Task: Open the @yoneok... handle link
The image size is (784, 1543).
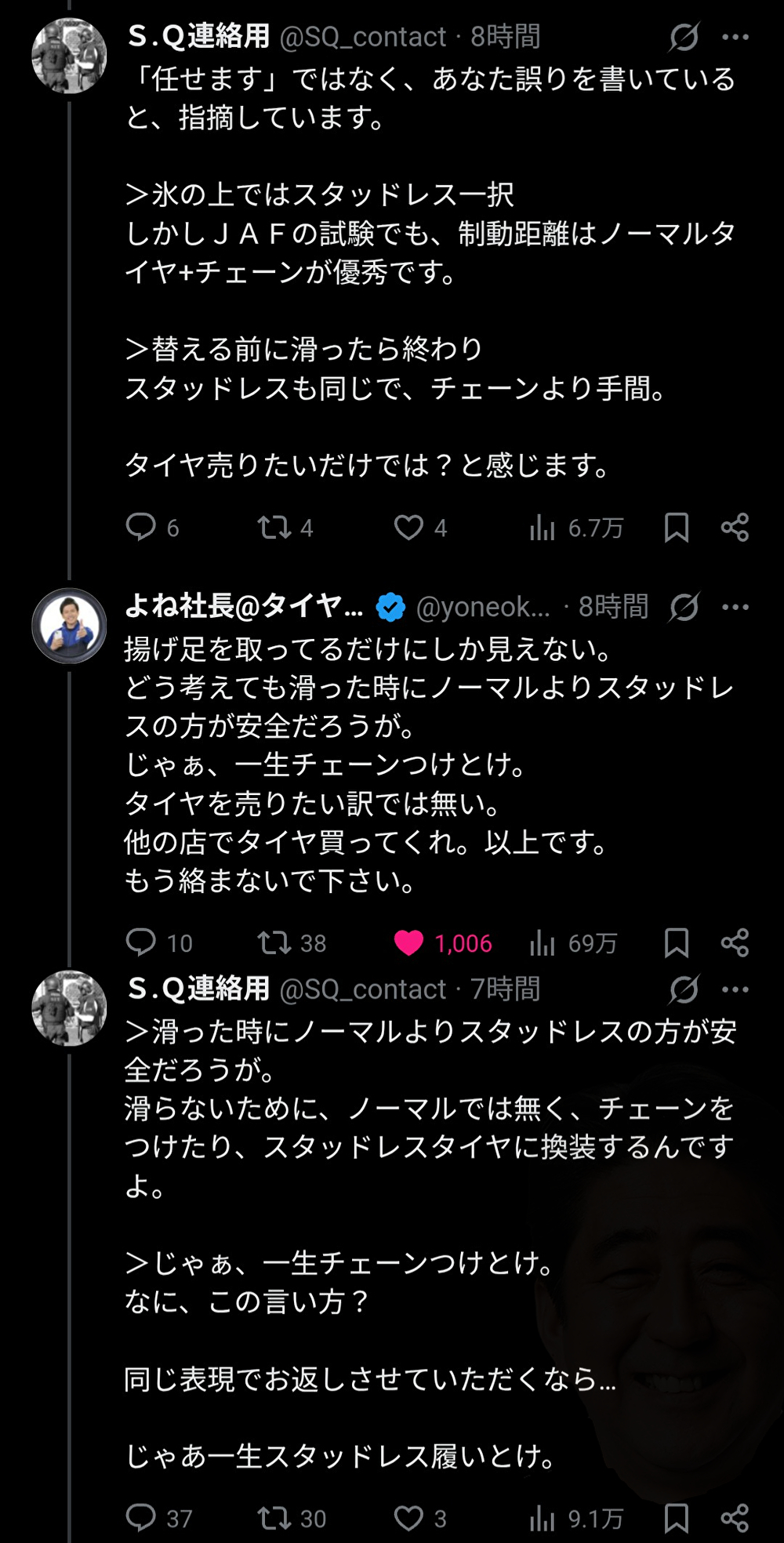Action: click(483, 607)
